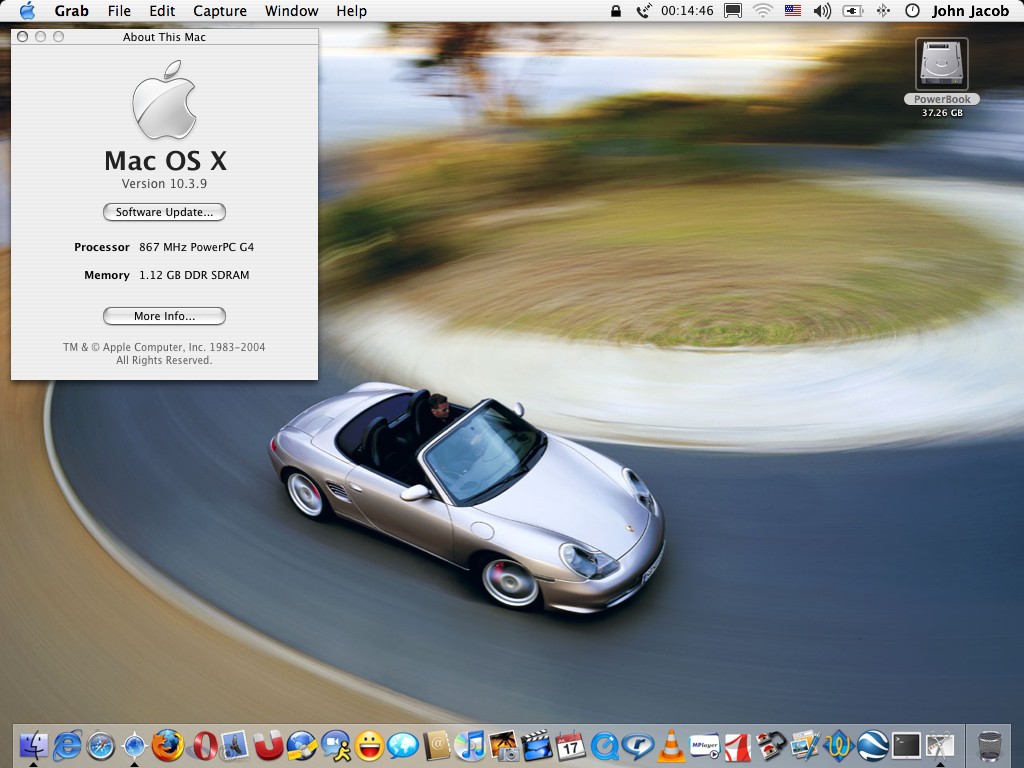Launch QuickTime Player from the Dock

point(604,745)
